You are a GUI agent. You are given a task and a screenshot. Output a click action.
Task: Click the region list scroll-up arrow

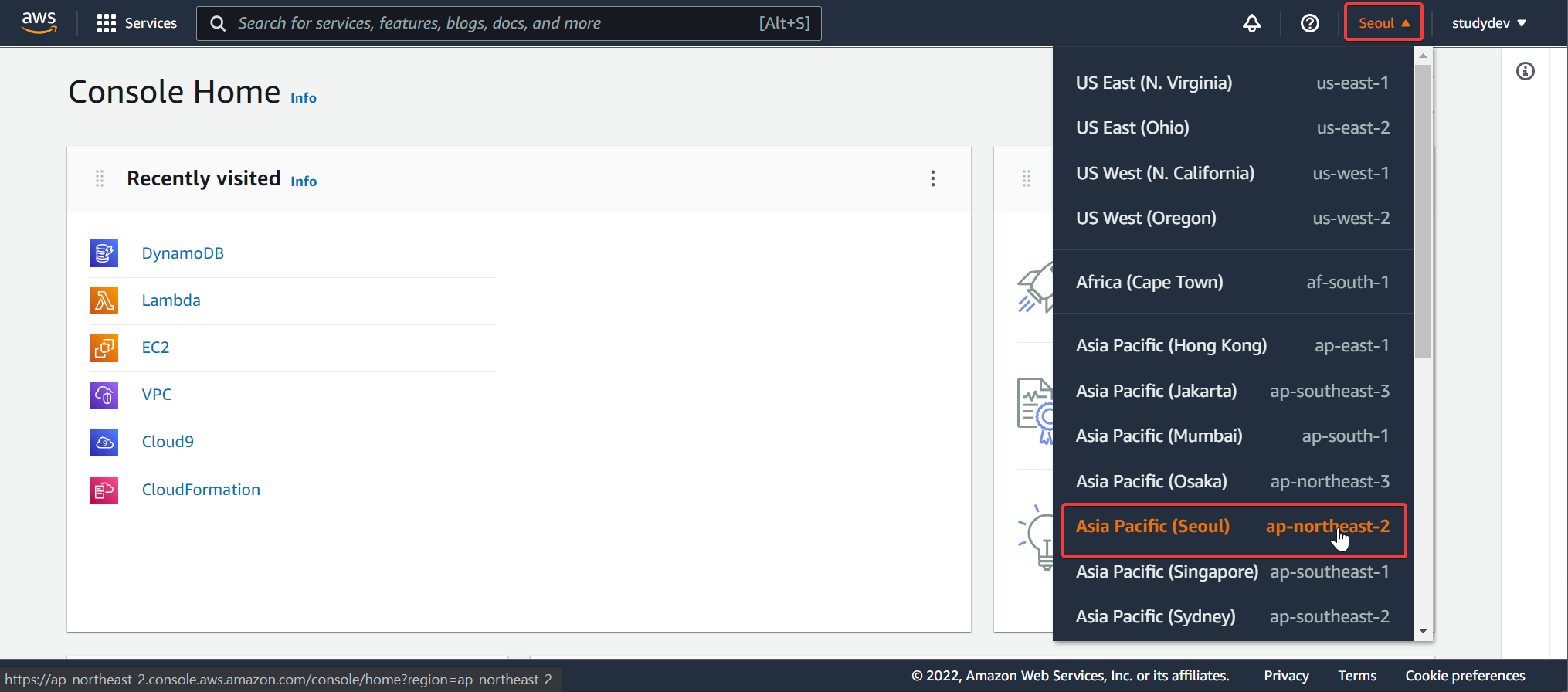(x=1423, y=56)
